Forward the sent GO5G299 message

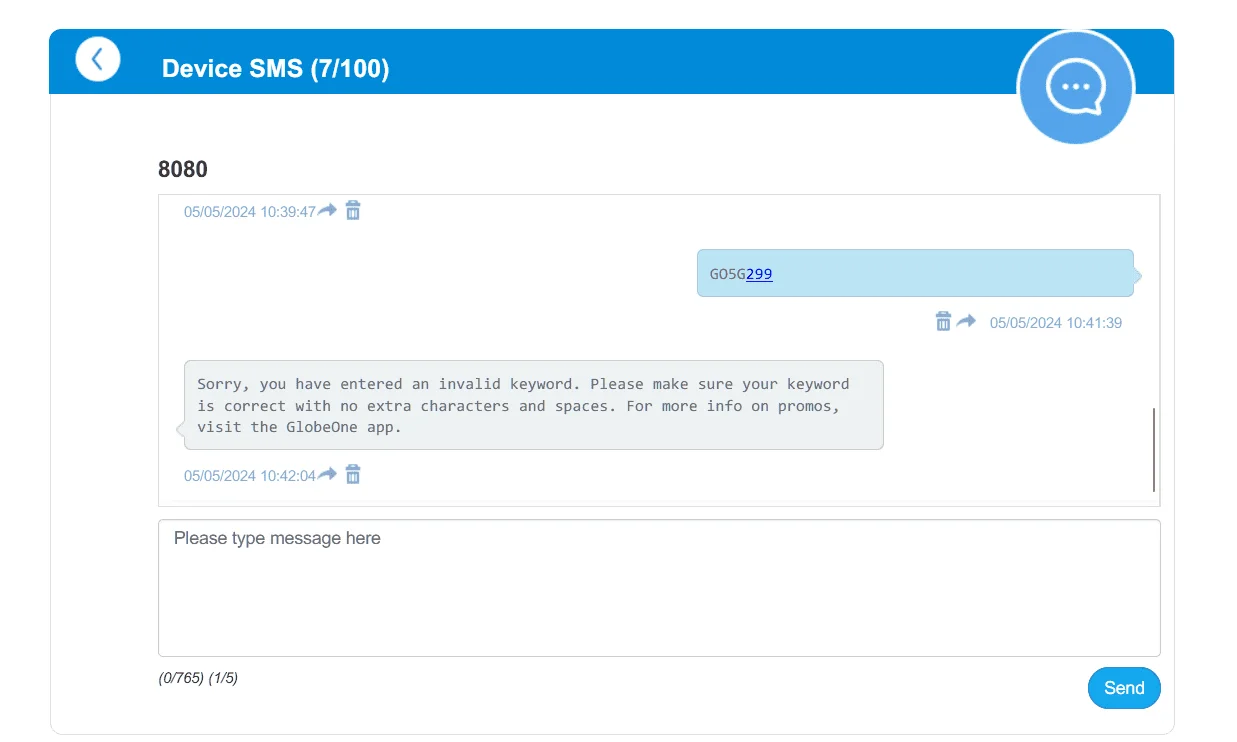(966, 321)
